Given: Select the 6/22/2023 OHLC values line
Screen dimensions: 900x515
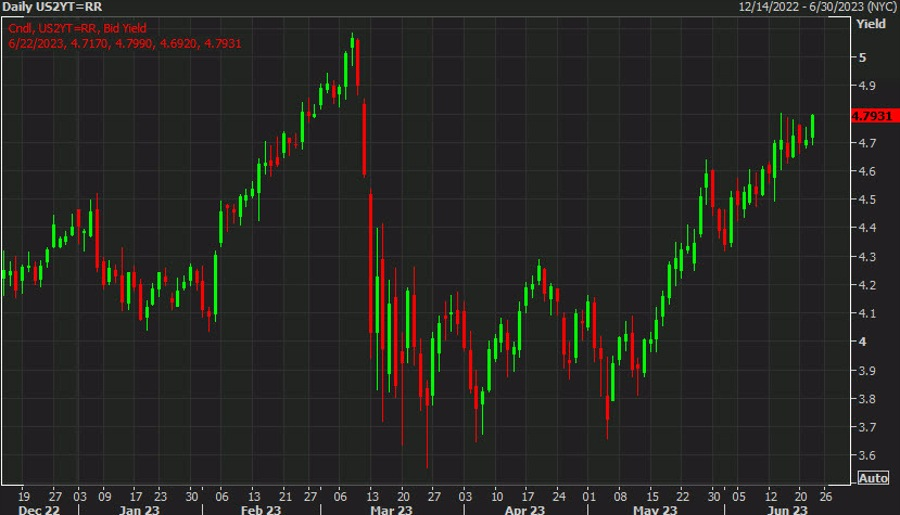Looking at the screenshot, I should click(x=125, y=43).
